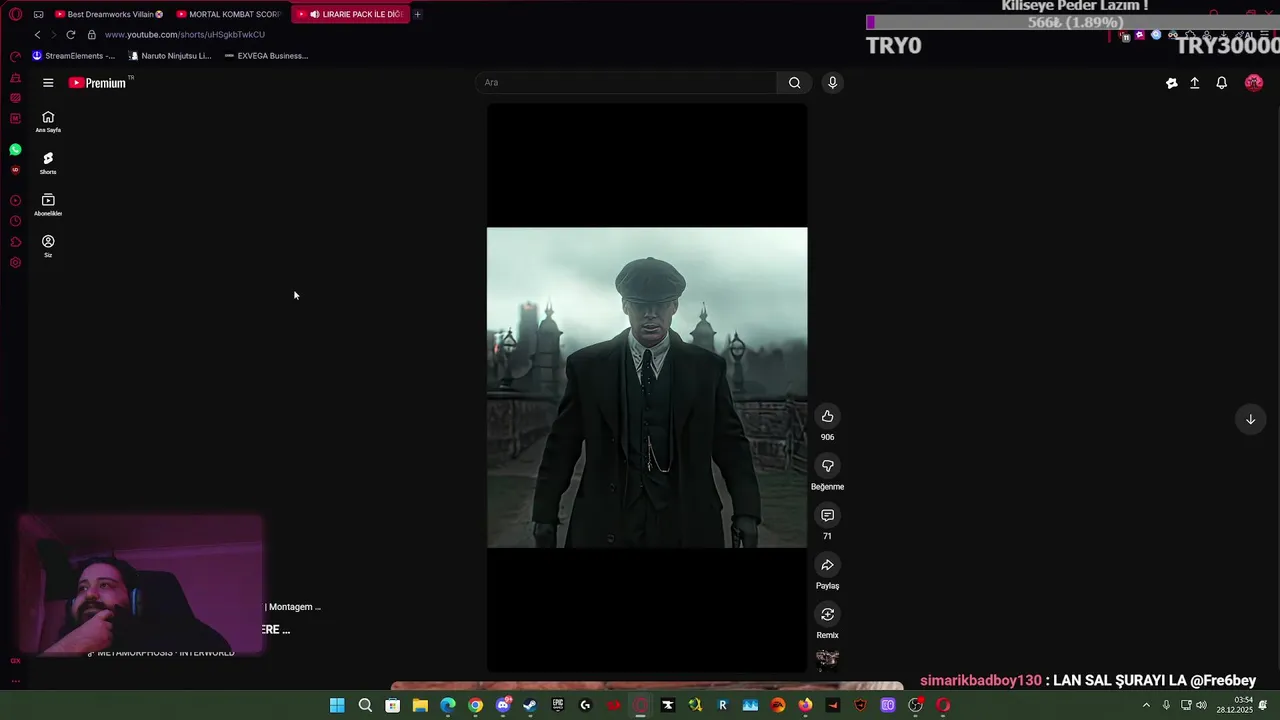Open the YouTube Playables star icon
Screen dimensions: 1280x720
1172,83
